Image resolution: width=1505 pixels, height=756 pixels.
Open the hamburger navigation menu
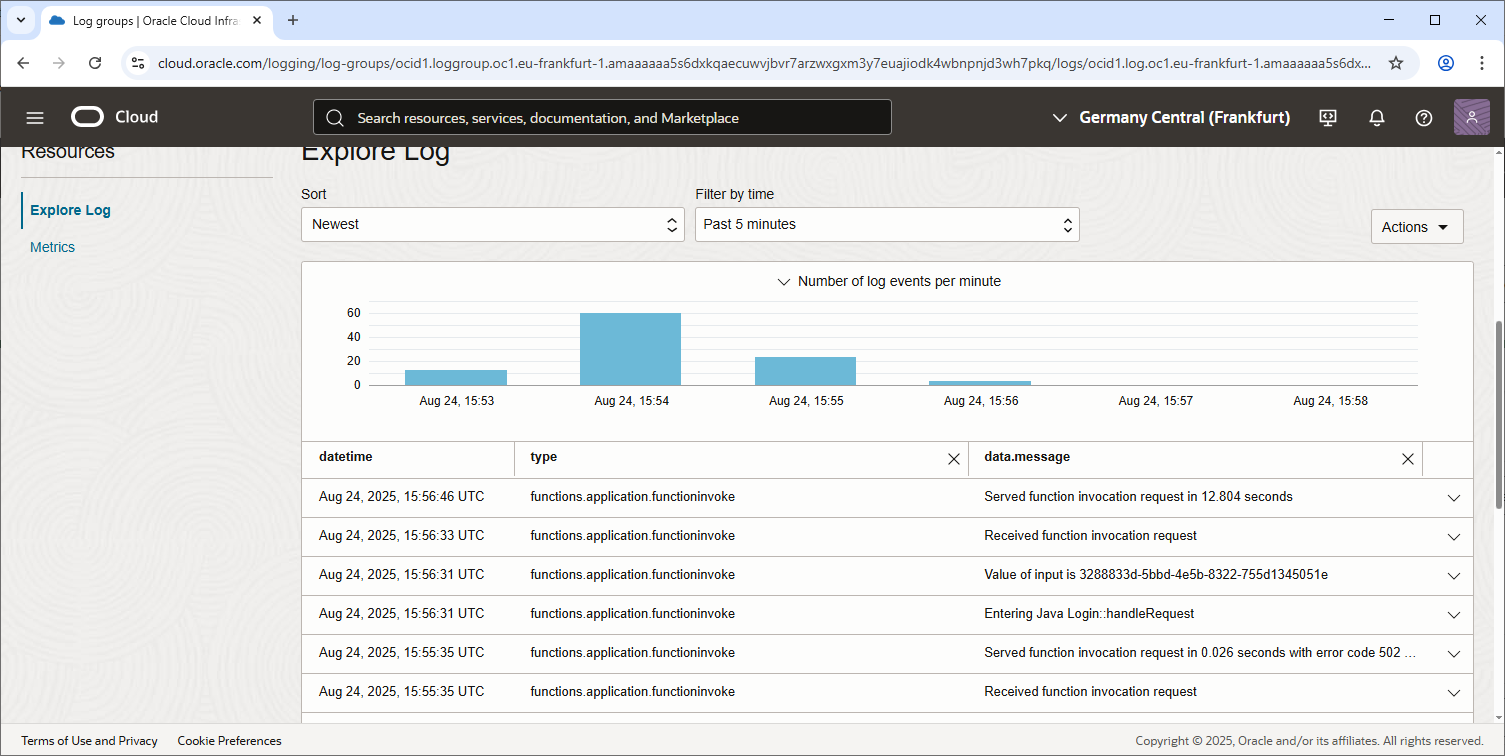coord(35,118)
